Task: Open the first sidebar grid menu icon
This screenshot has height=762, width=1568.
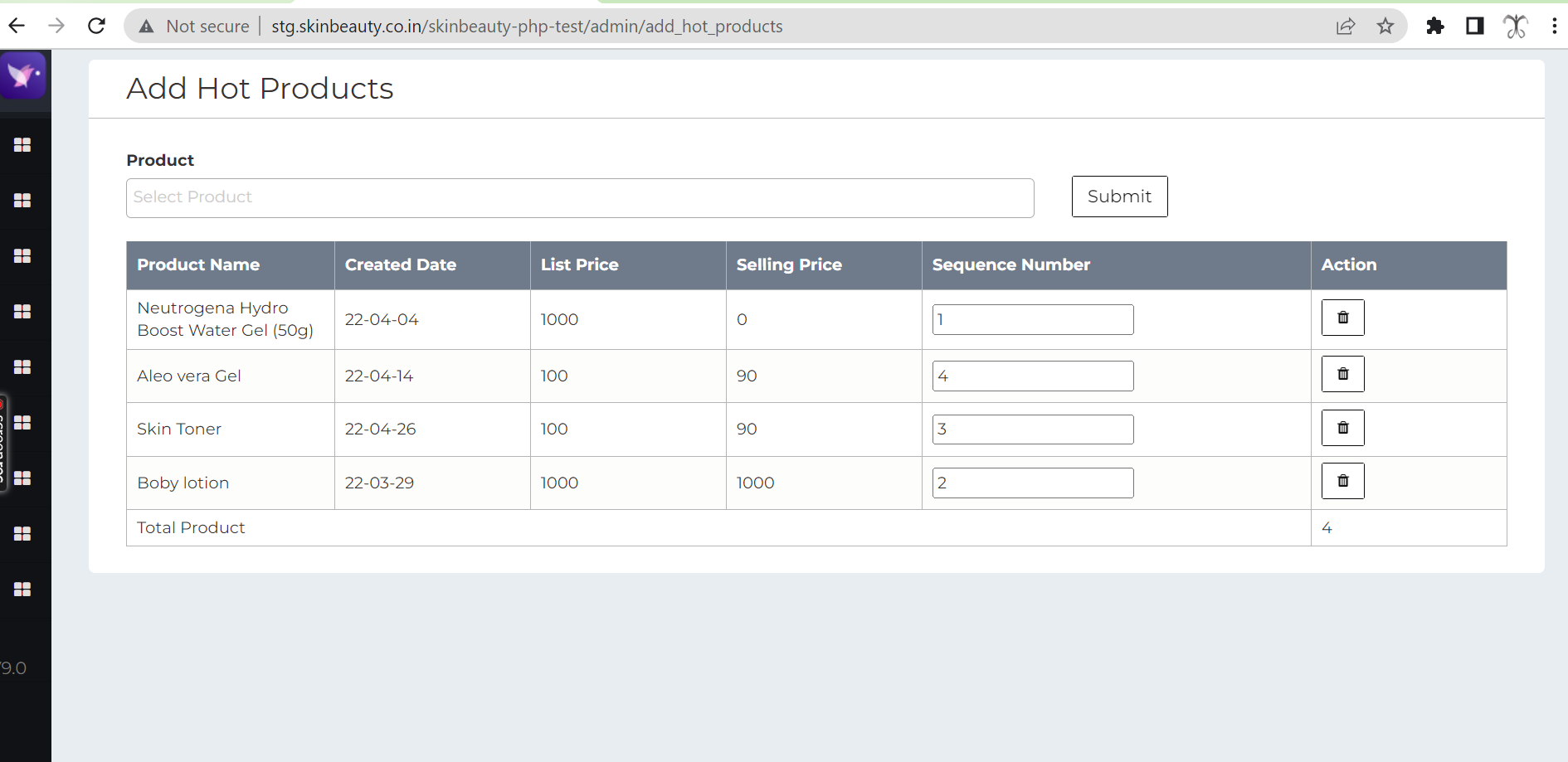Action: 22,145
